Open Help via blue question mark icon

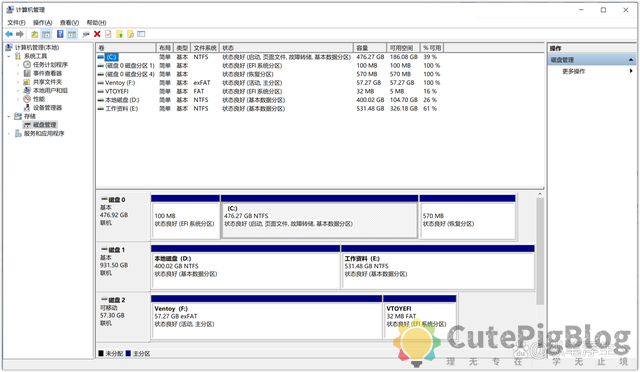tap(60, 34)
